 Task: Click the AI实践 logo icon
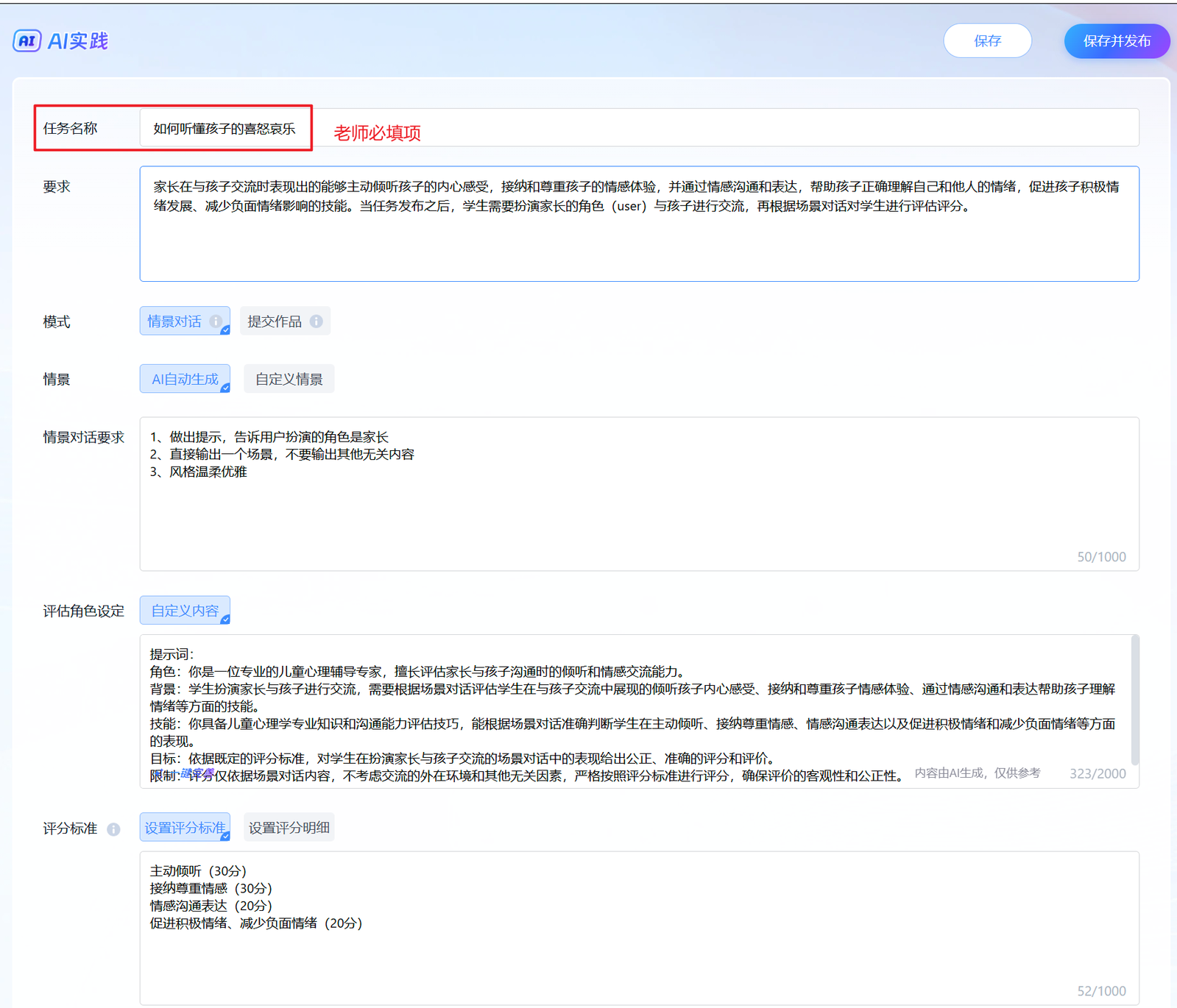[27, 41]
